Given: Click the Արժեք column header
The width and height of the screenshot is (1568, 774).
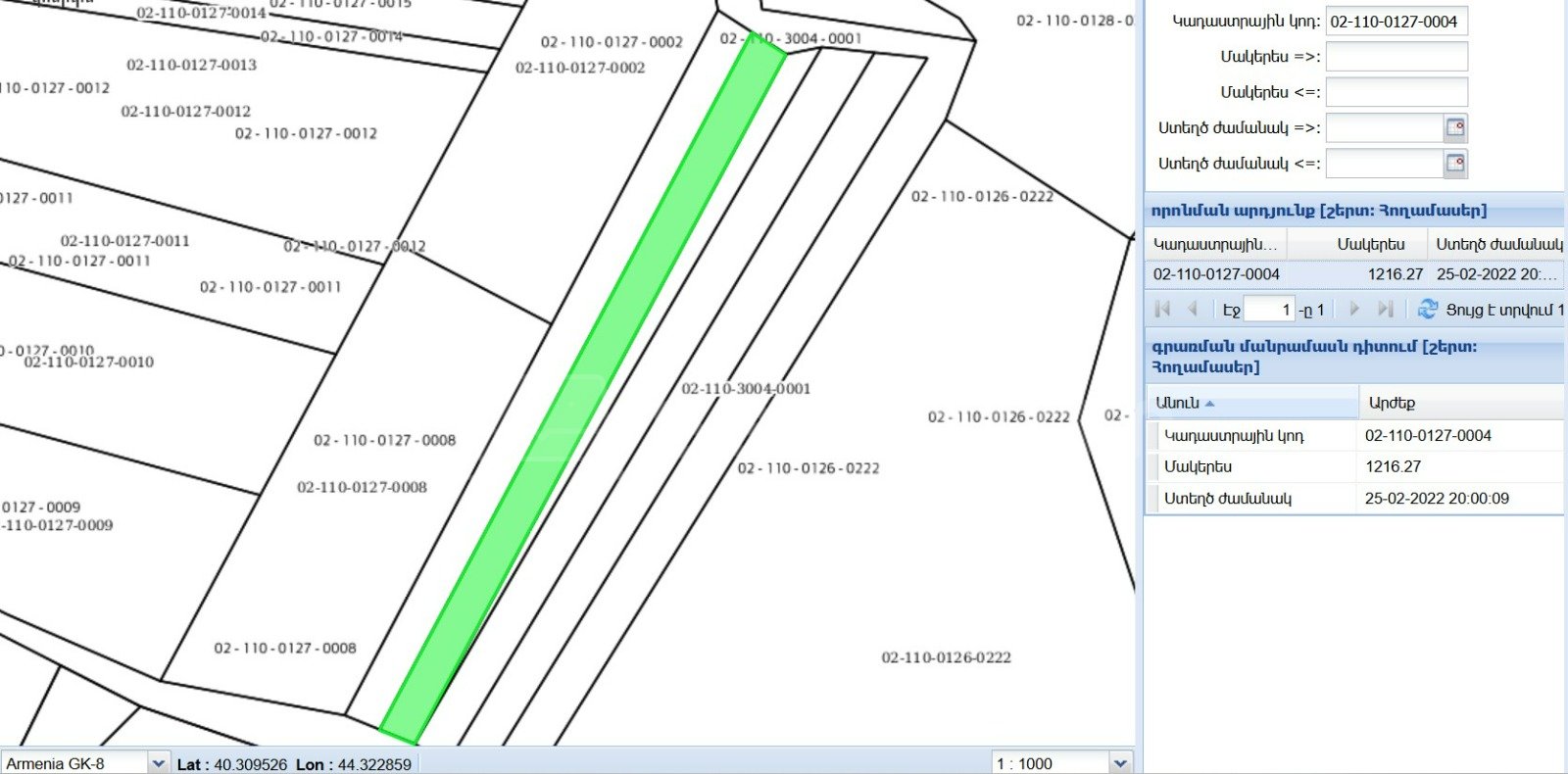Looking at the screenshot, I should pyautogui.click(x=1460, y=403).
